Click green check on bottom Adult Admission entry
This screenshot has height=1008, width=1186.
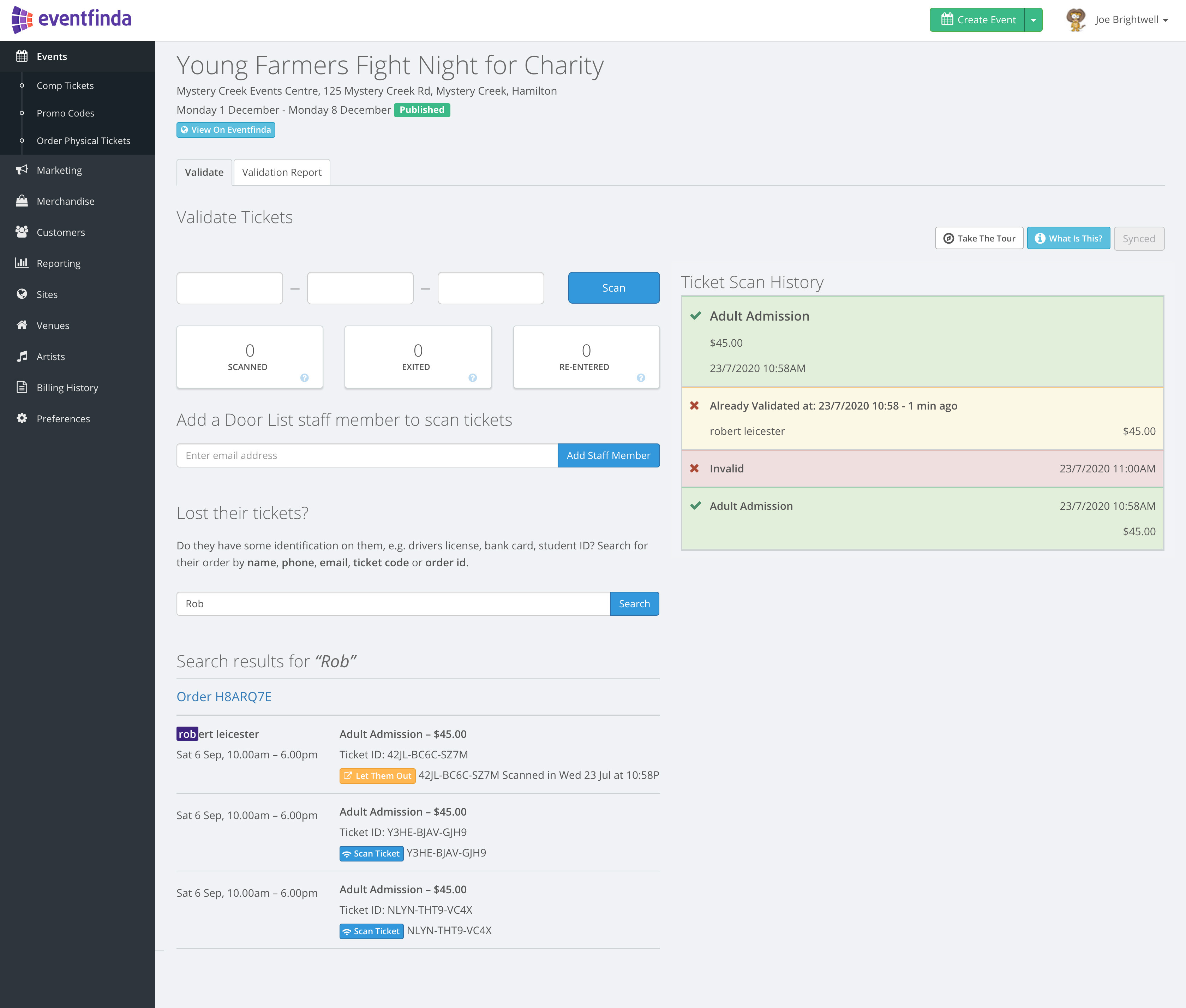[x=696, y=506]
